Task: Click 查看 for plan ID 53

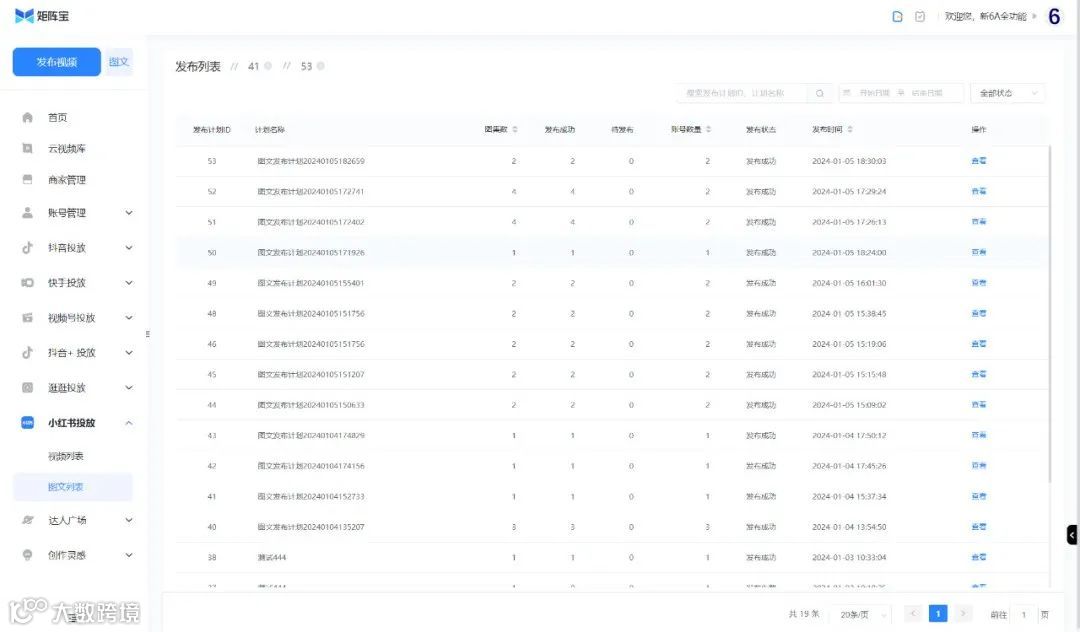Action: point(979,161)
